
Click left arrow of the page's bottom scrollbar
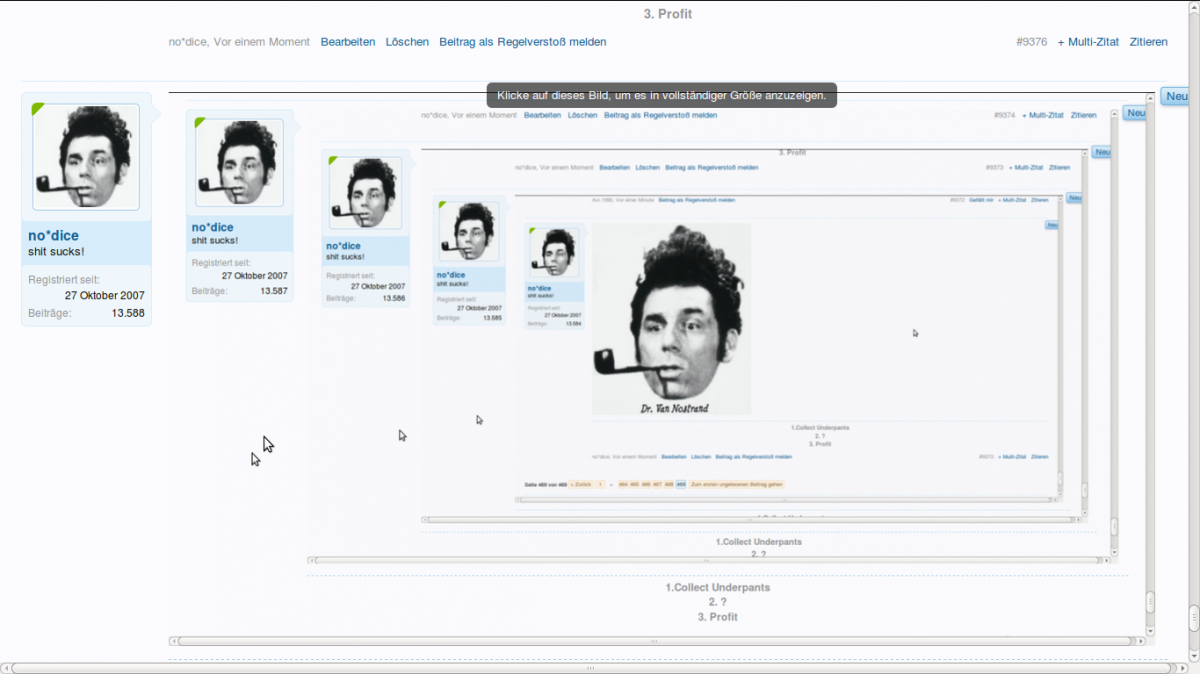pyautogui.click(x=6, y=667)
